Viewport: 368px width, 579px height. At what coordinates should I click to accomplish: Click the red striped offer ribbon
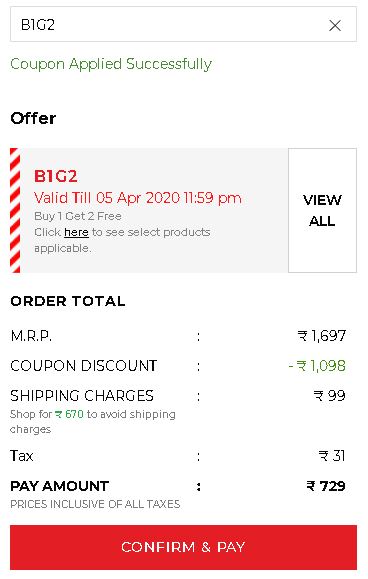coord(15,210)
